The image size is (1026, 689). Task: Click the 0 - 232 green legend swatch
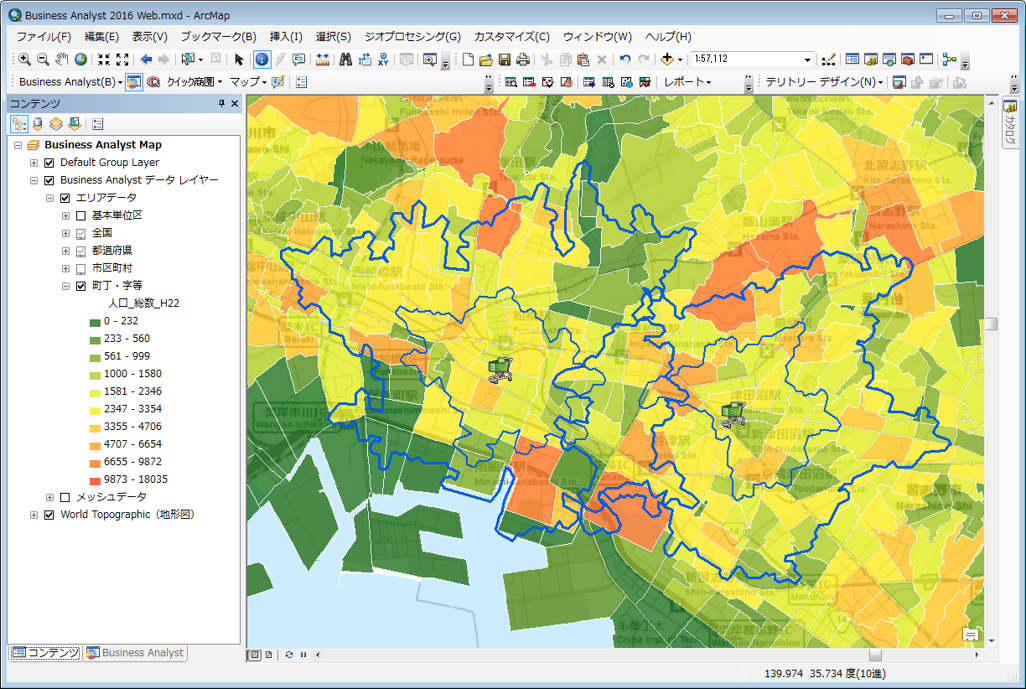(95, 322)
